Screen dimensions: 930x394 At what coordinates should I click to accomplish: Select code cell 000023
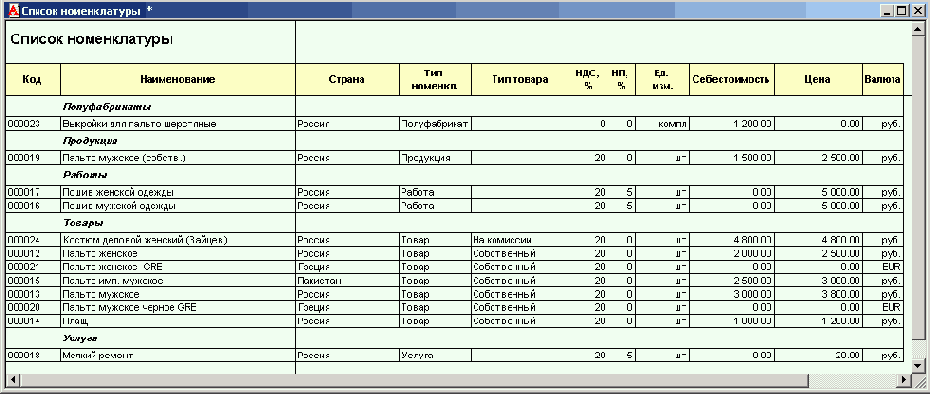point(33,124)
